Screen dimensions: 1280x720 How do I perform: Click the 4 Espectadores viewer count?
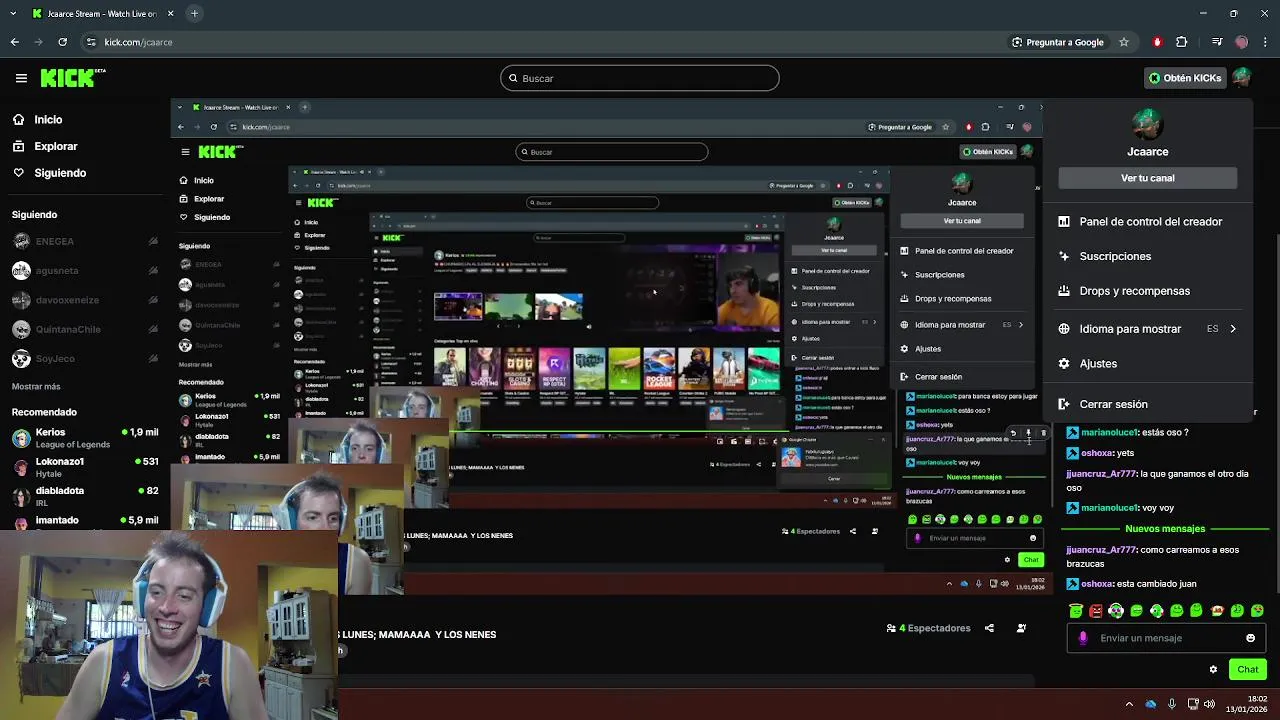(929, 628)
